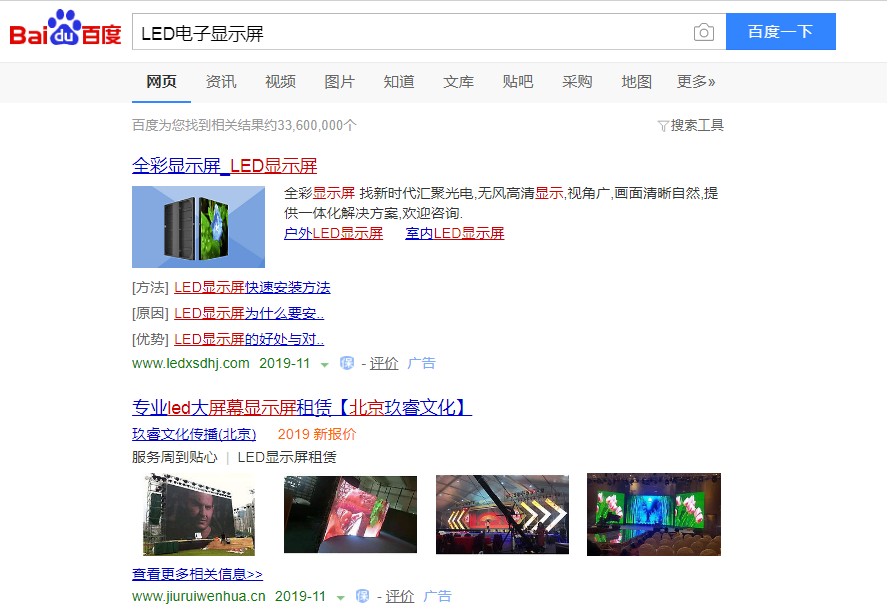Open image search via camera icon
Viewport: 887px width, 616px height.
(704, 32)
